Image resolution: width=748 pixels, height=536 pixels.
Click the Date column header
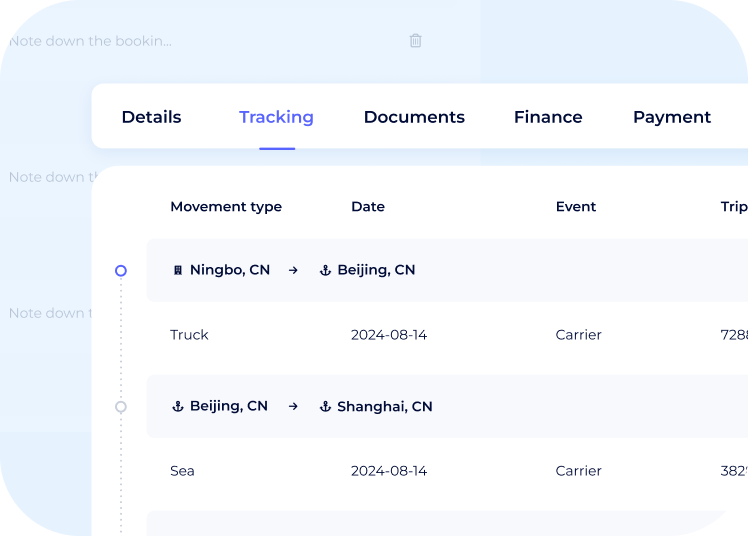click(x=367, y=207)
